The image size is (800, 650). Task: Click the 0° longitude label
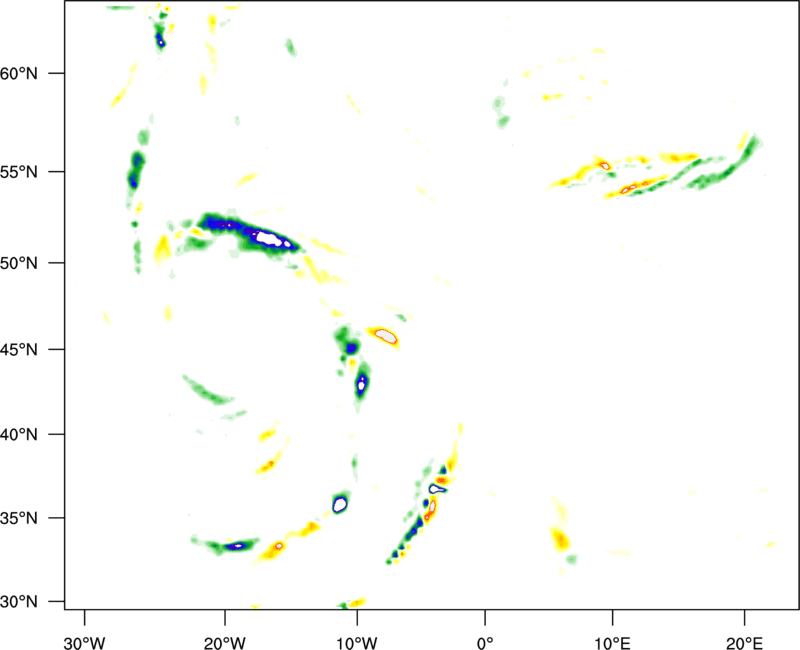click(485, 643)
